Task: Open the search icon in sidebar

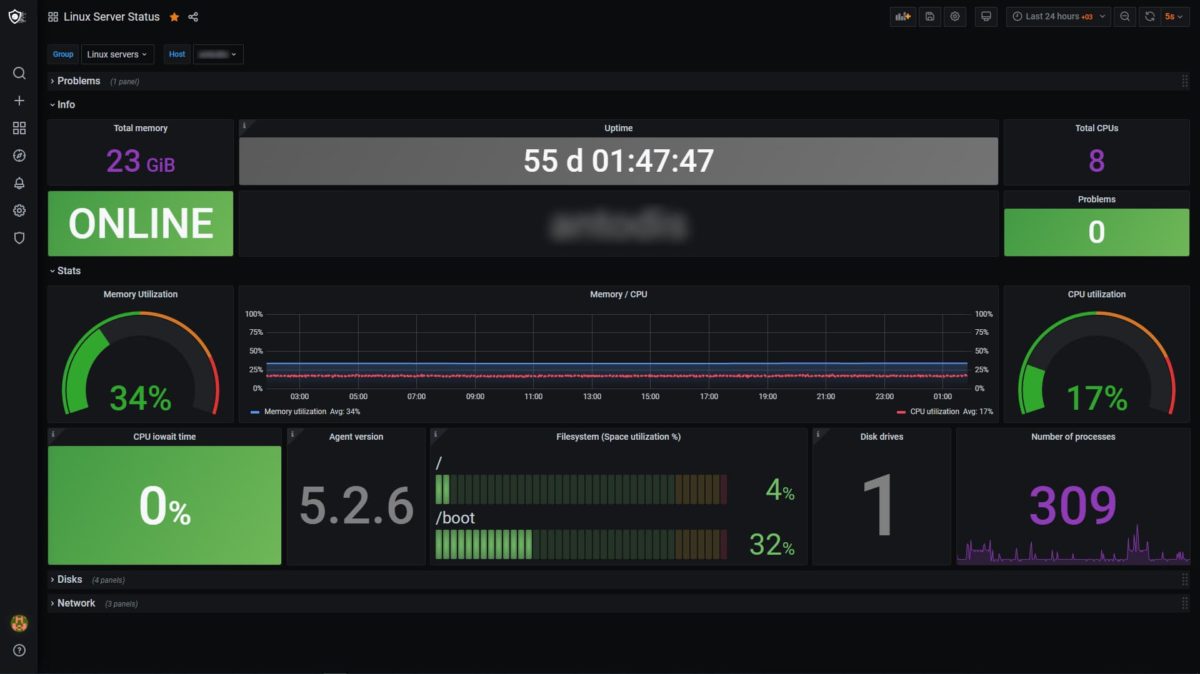Action: (x=19, y=73)
